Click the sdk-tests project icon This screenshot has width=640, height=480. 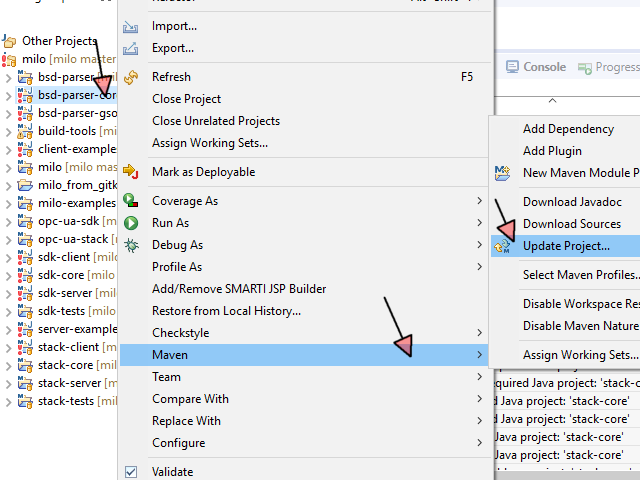(x=25, y=311)
